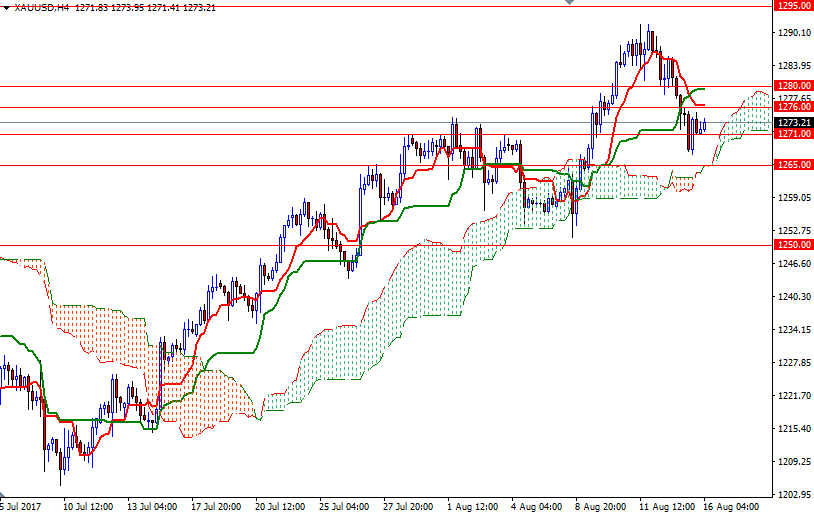The image size is (814, 514).
Task: Click the 1 Aug 12:00 time label
Action: (473, 507)
